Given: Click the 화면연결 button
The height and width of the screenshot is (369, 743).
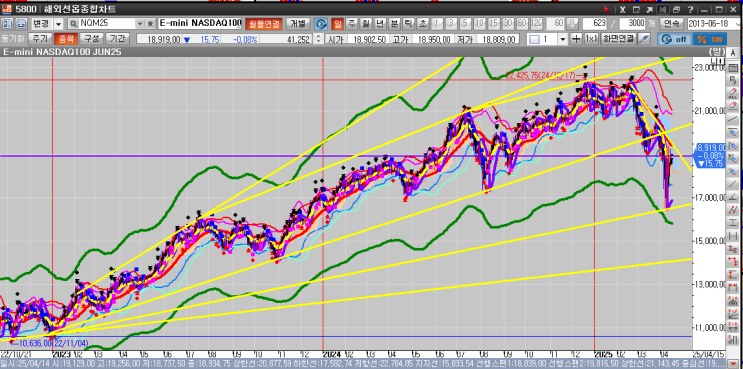Looking at the screenshot, I should pyautogui.click(x=618, y=39).
